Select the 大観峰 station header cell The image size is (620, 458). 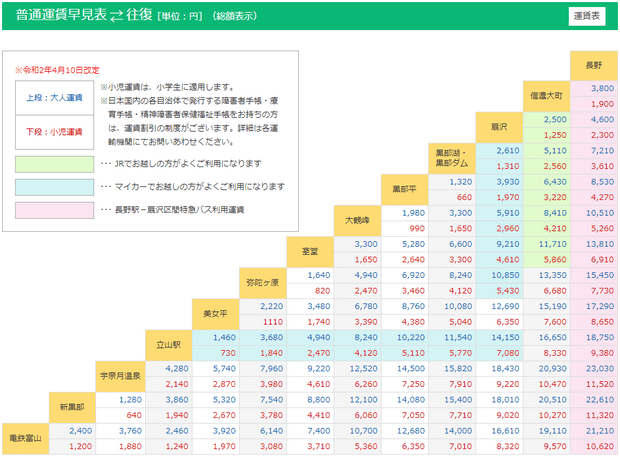coord(357,221)
